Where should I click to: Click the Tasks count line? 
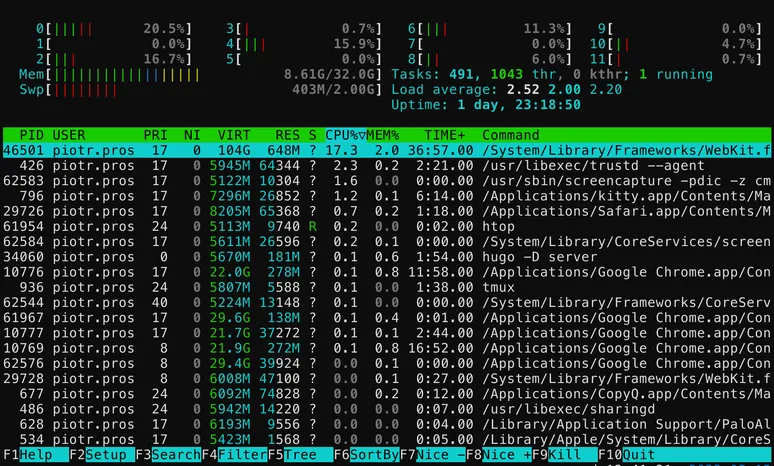point(552,75)
